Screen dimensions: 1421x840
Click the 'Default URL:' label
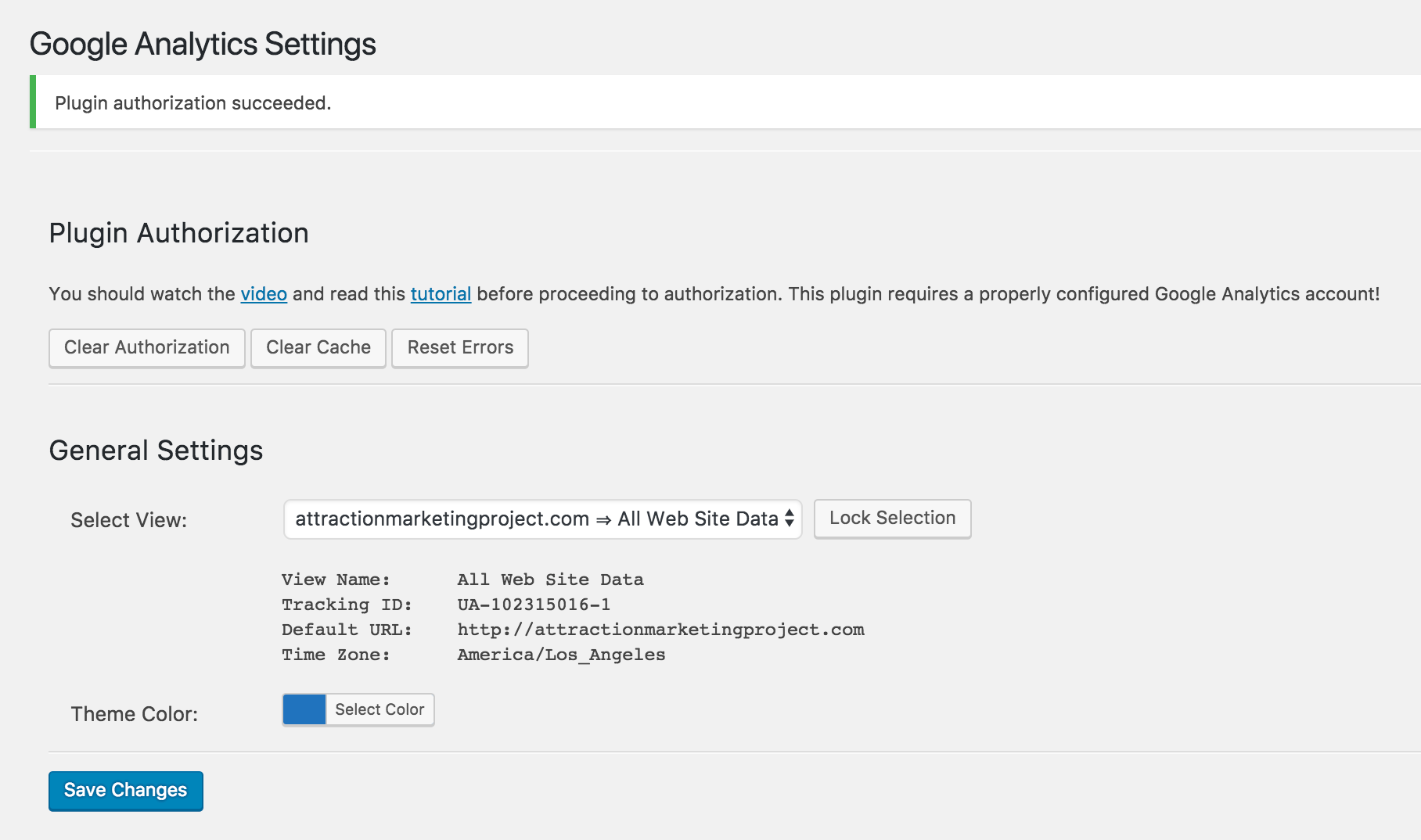pyautogui.click(x=347, y=630)
